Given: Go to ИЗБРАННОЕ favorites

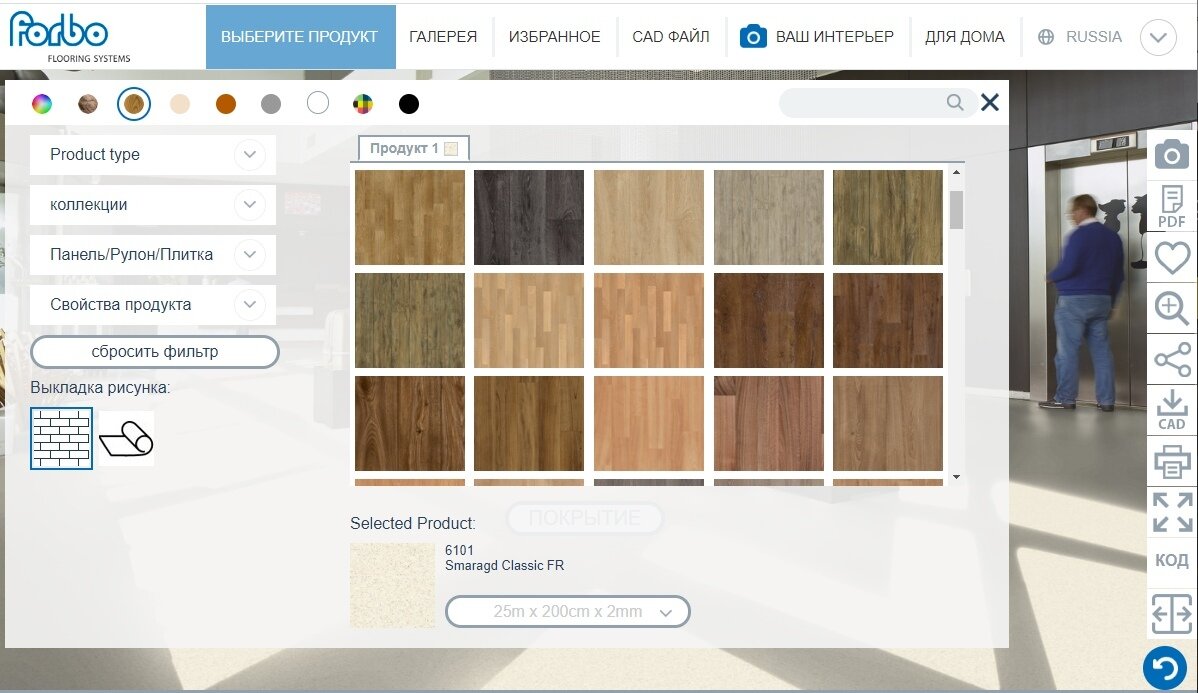Looking at the screenshot, I should pyautogui.click(x=555, y=37).
